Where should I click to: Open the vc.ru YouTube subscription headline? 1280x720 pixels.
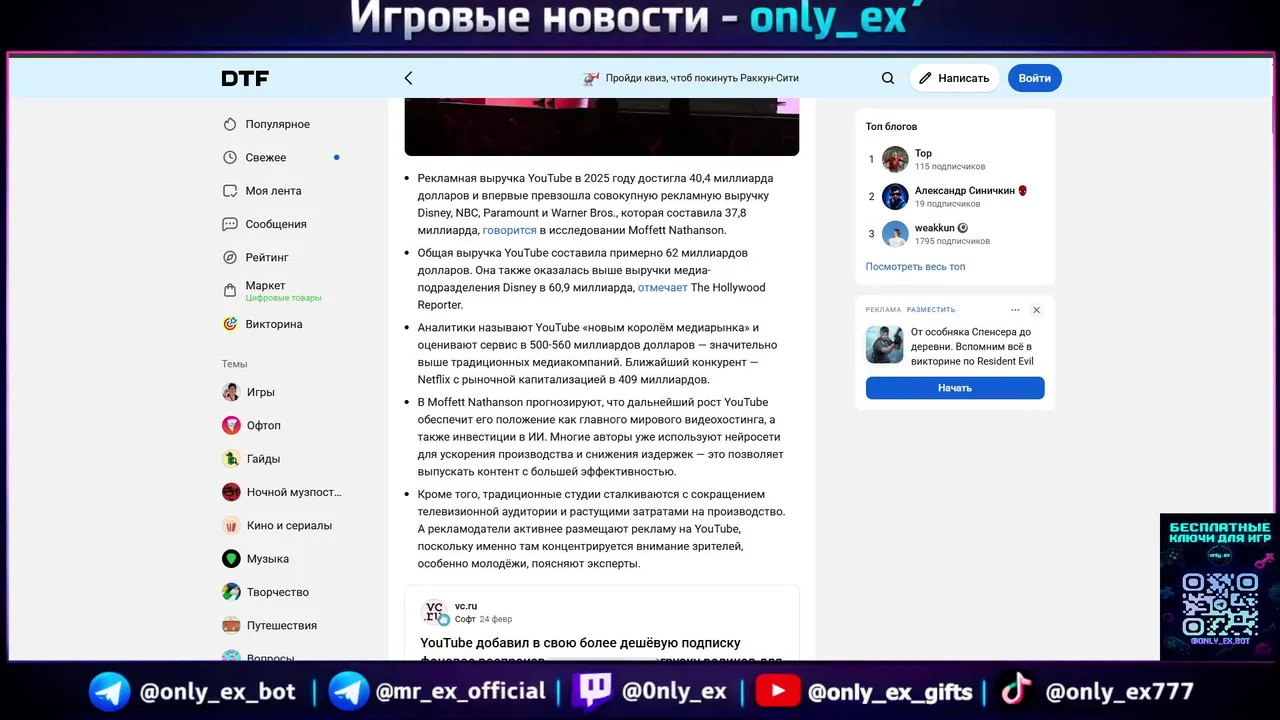click(601, 651)
